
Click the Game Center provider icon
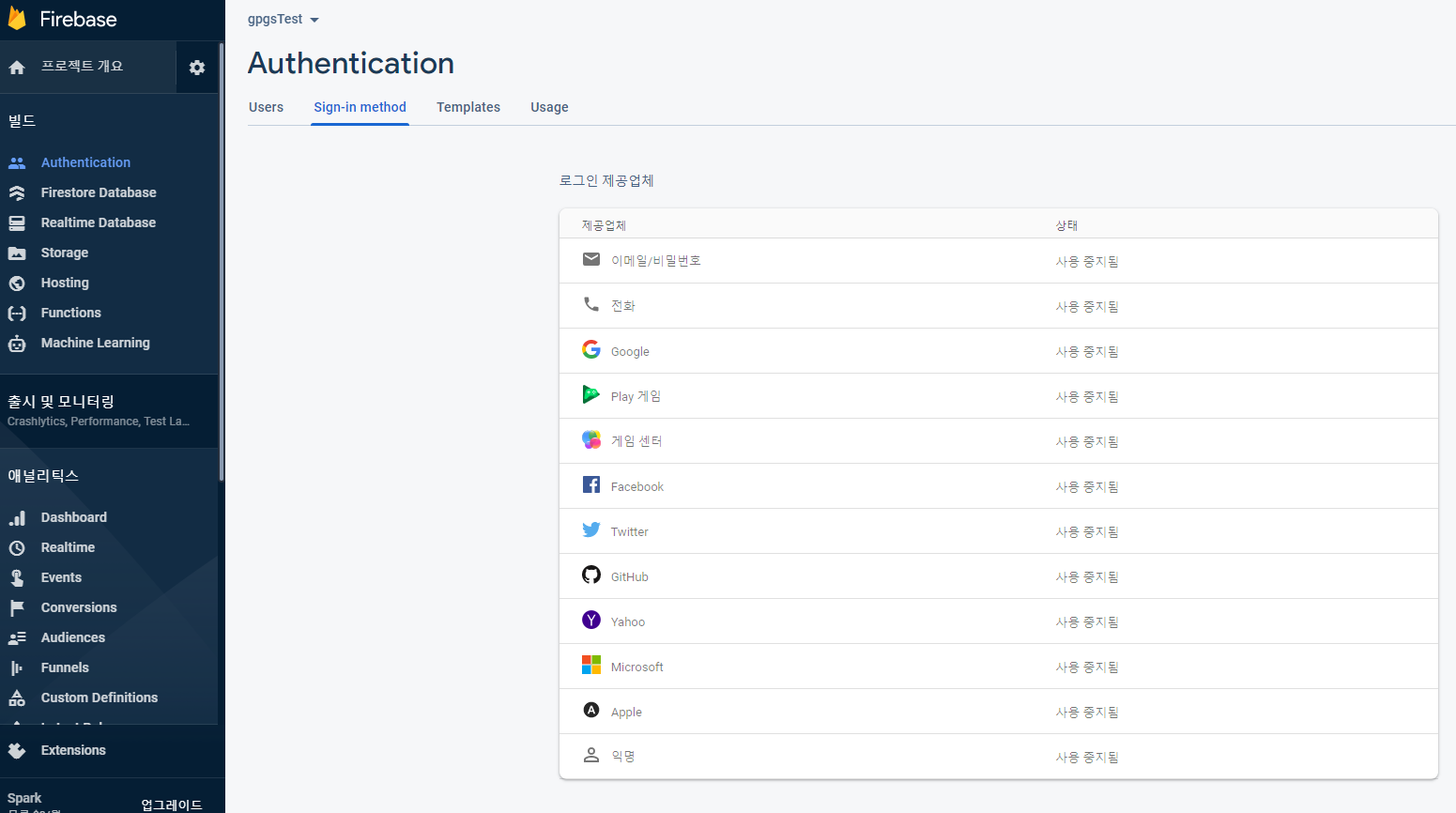[x=591, y=439]
